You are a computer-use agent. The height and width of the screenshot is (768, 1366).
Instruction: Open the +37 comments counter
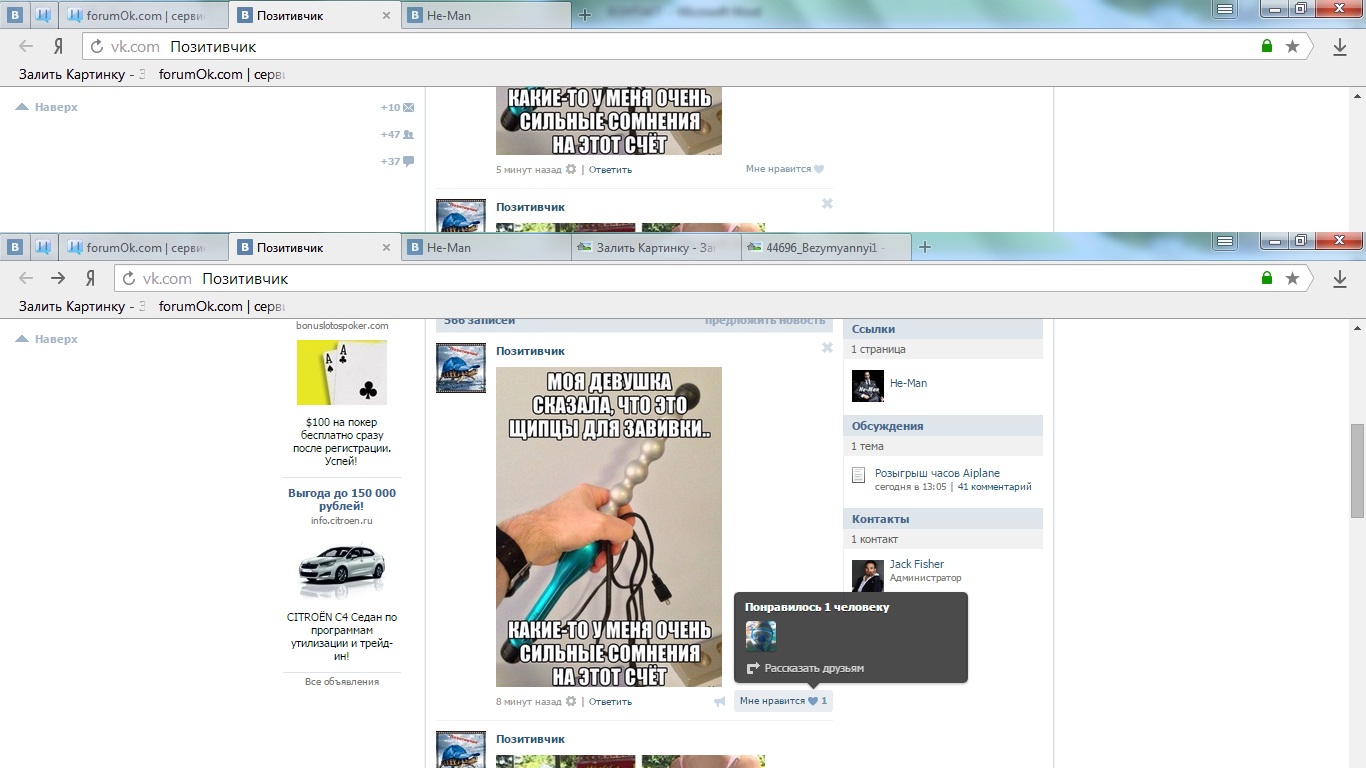pyautogui.click(x=398, y=161)
